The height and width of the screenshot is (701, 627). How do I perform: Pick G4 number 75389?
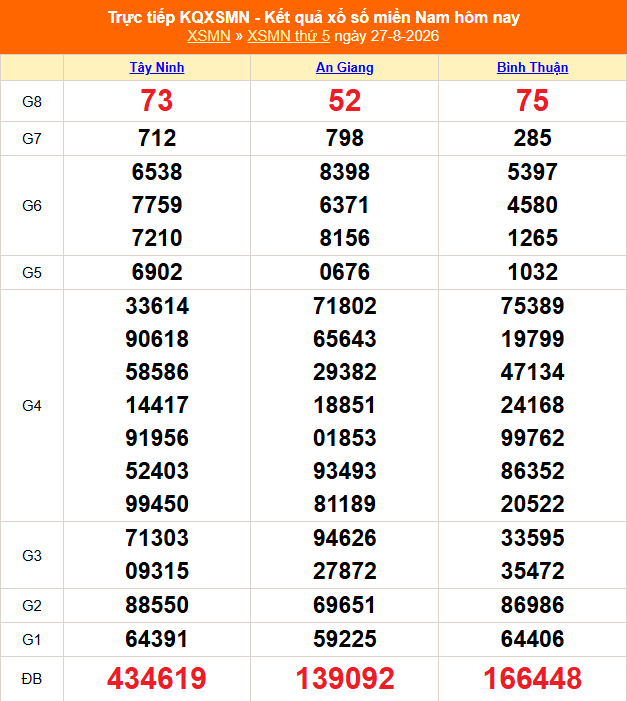532,306
